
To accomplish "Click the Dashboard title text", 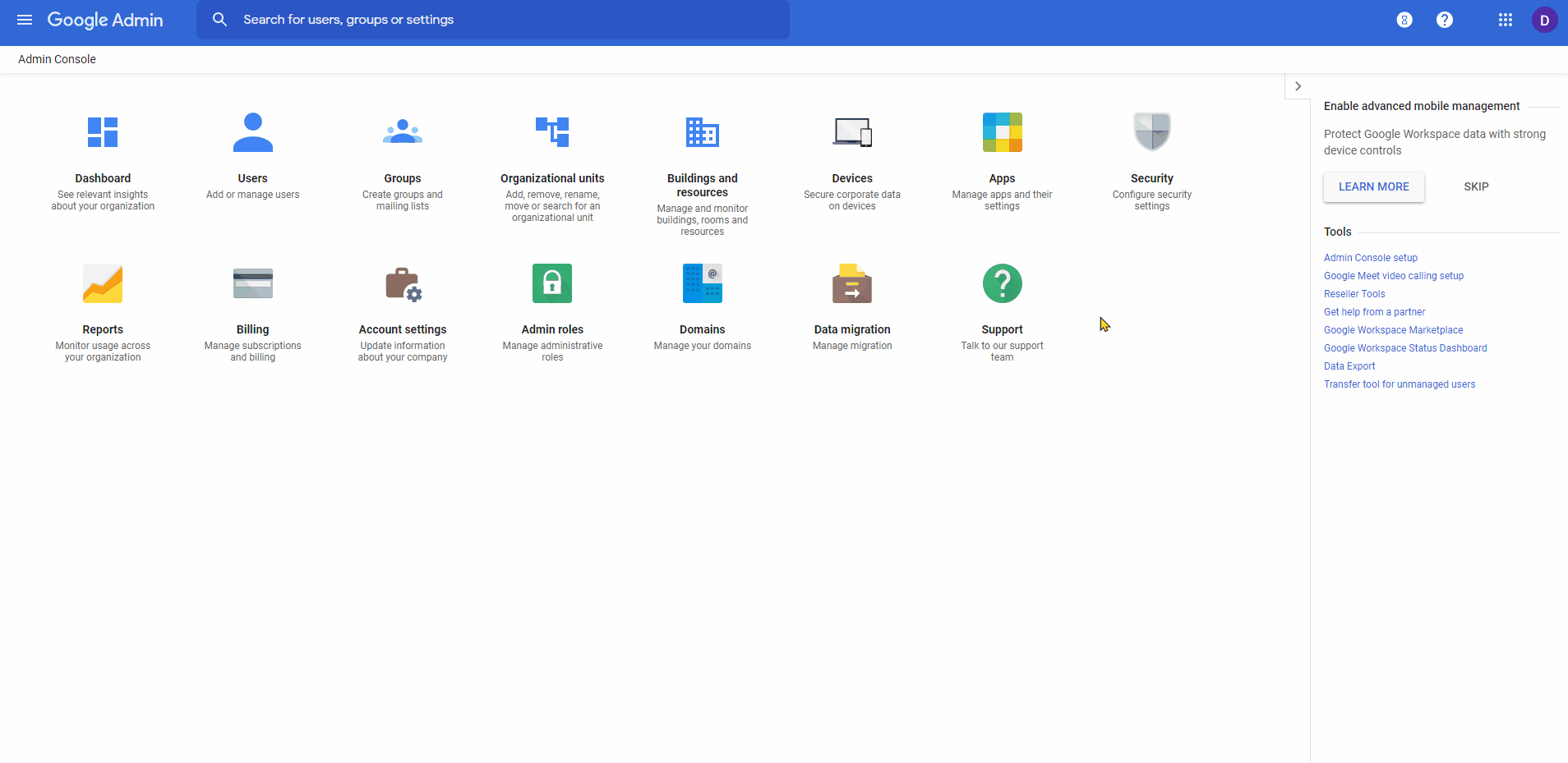I will point(103,178).
